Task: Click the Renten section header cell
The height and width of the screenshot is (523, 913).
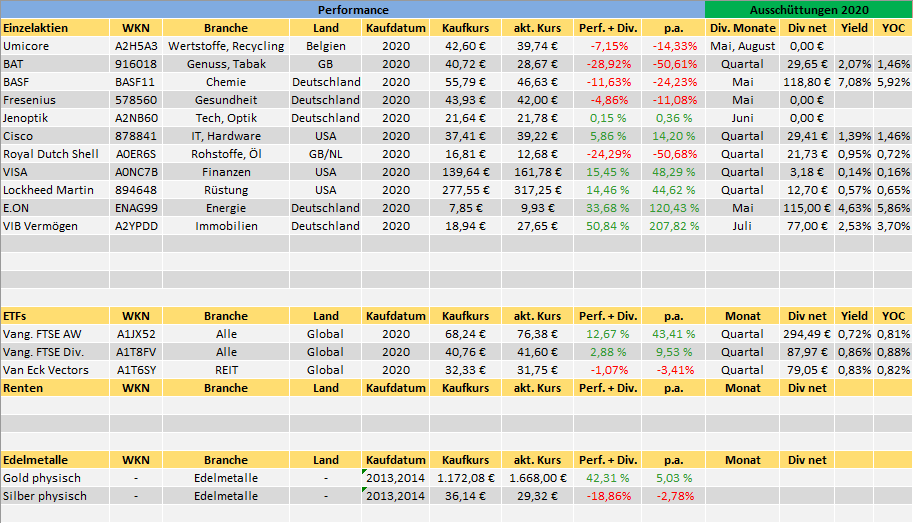Action: click(x=55, y=388)
